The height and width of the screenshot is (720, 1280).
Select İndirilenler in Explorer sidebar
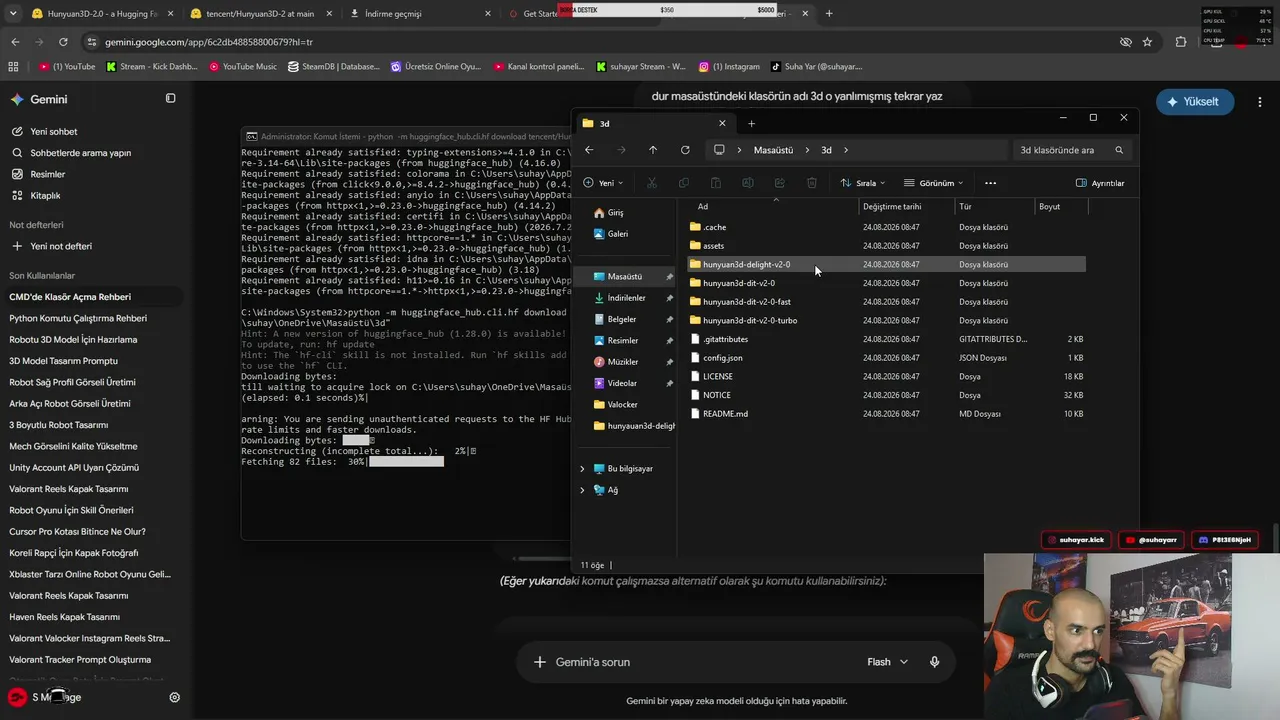[619, 298]
